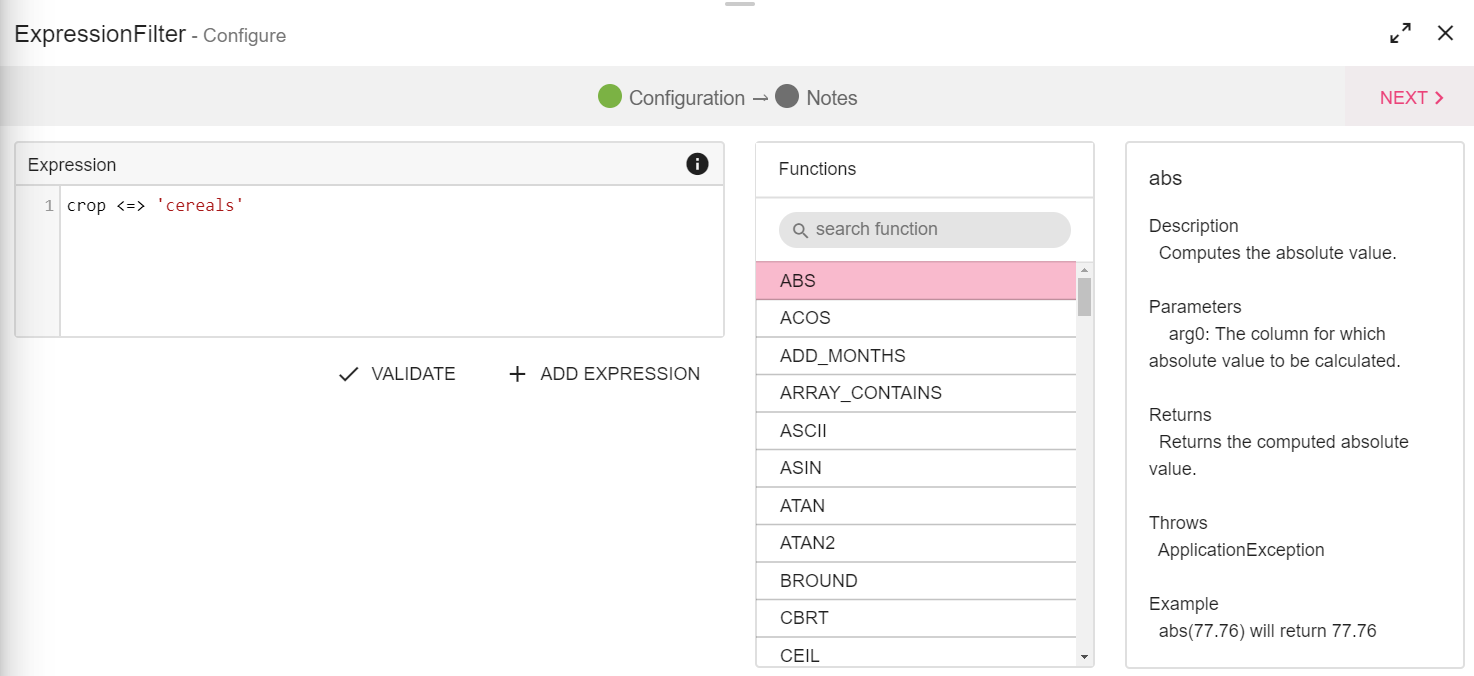Go to the NEXT step

[1411, 98]
